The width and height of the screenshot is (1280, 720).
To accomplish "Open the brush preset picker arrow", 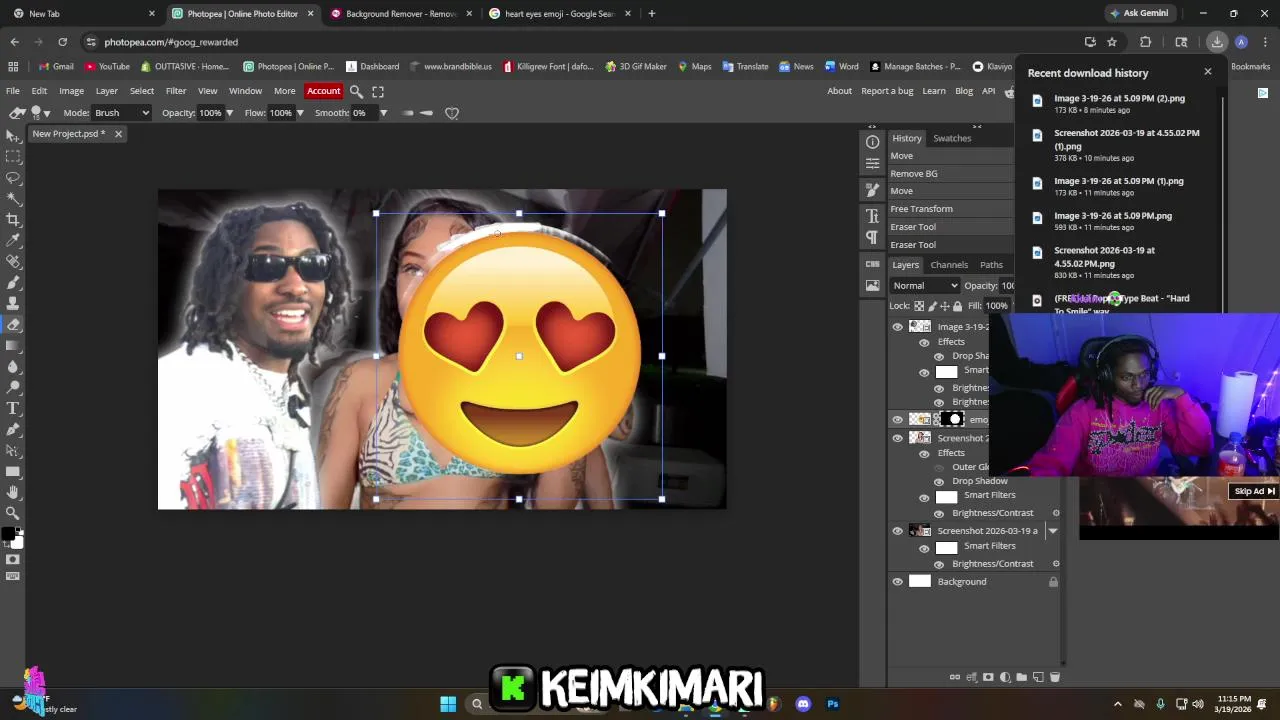I will 46,113.
